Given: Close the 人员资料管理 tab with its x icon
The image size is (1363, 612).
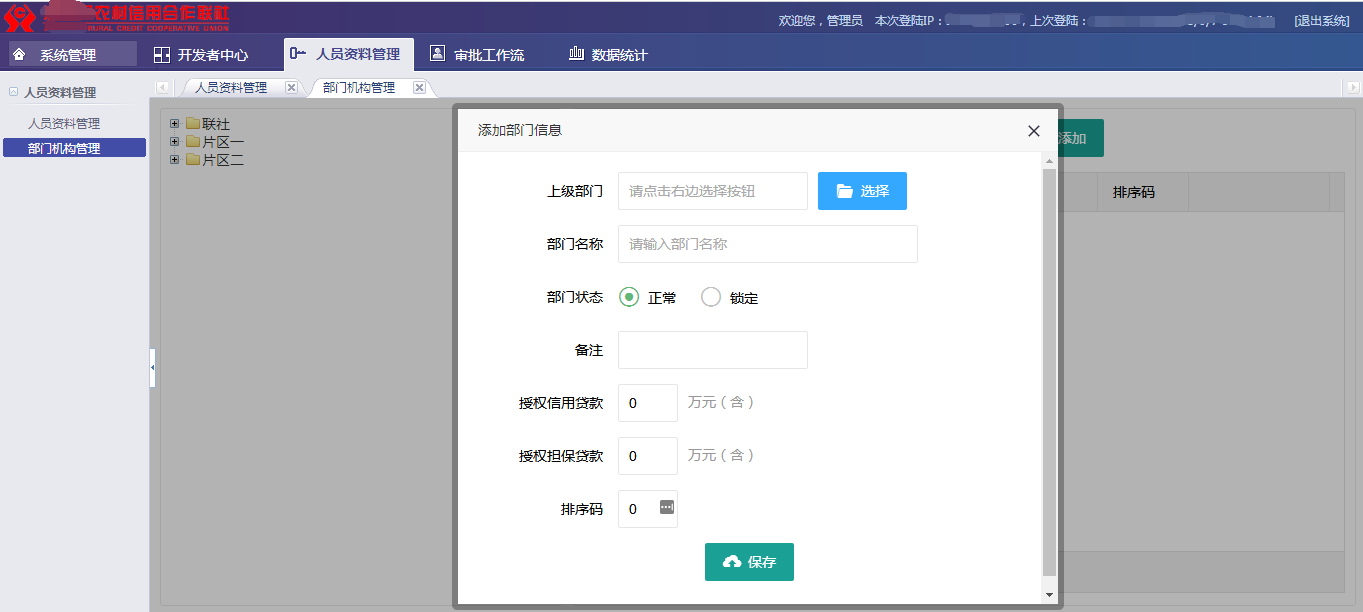Looking at the screenshot, I should tap(291, 87).
